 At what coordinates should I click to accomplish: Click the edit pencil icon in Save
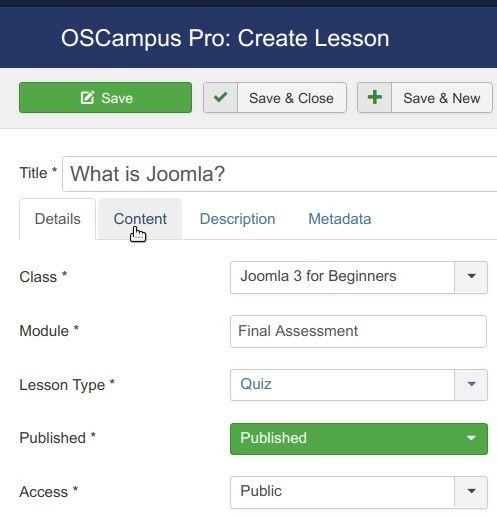coord(87,98)
